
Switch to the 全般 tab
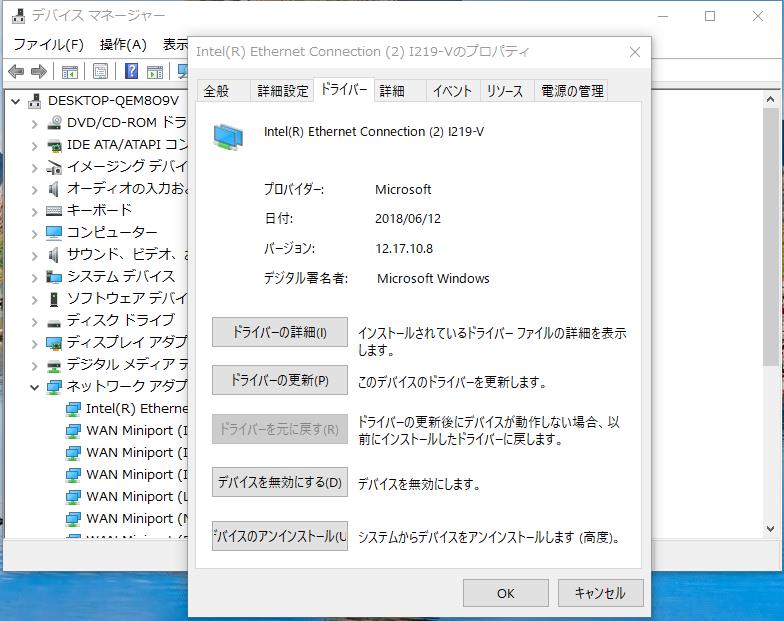(223, 91)
